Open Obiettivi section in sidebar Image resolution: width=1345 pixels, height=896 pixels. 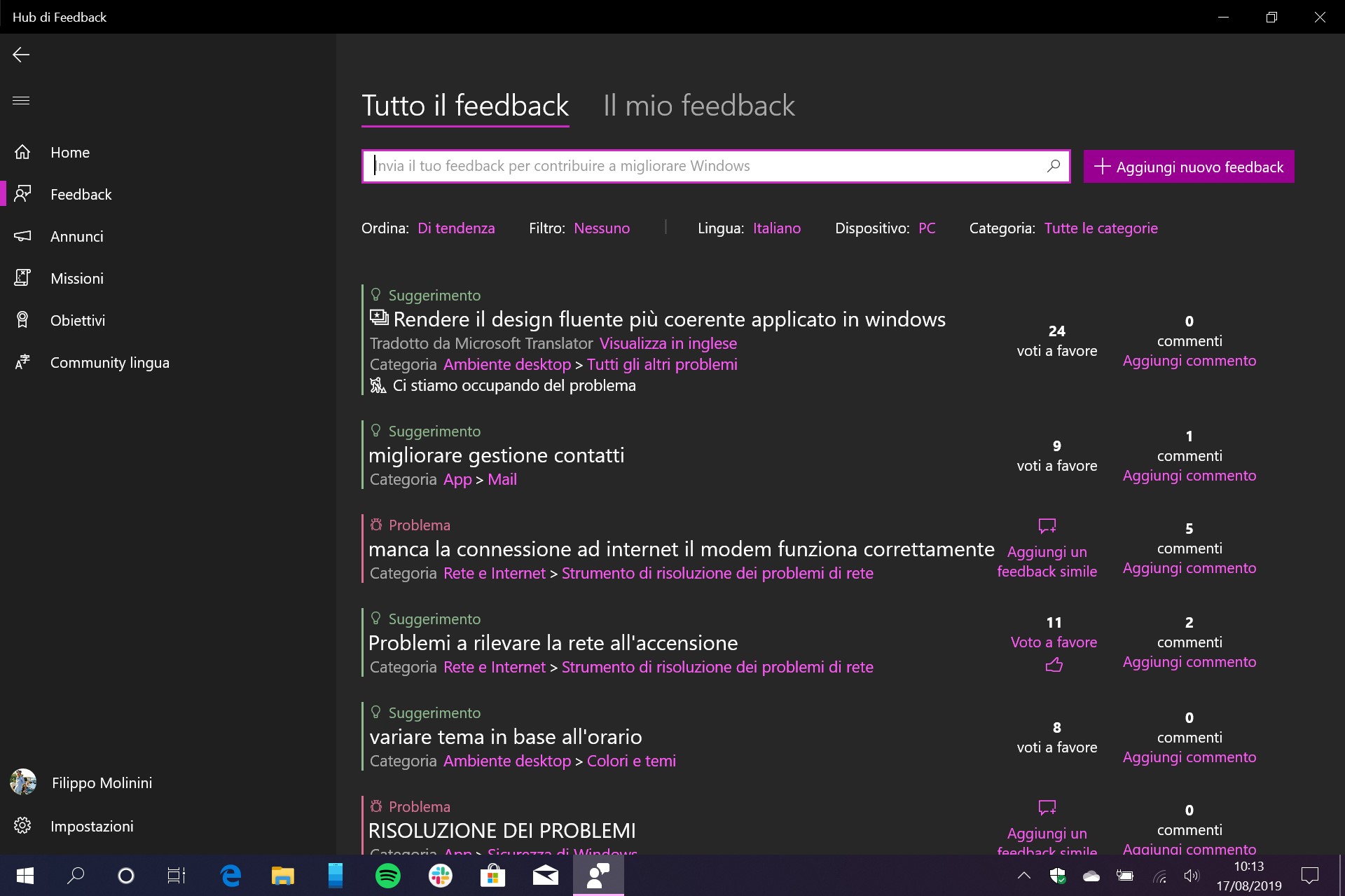pyautogui.click(x=78, y=319)
